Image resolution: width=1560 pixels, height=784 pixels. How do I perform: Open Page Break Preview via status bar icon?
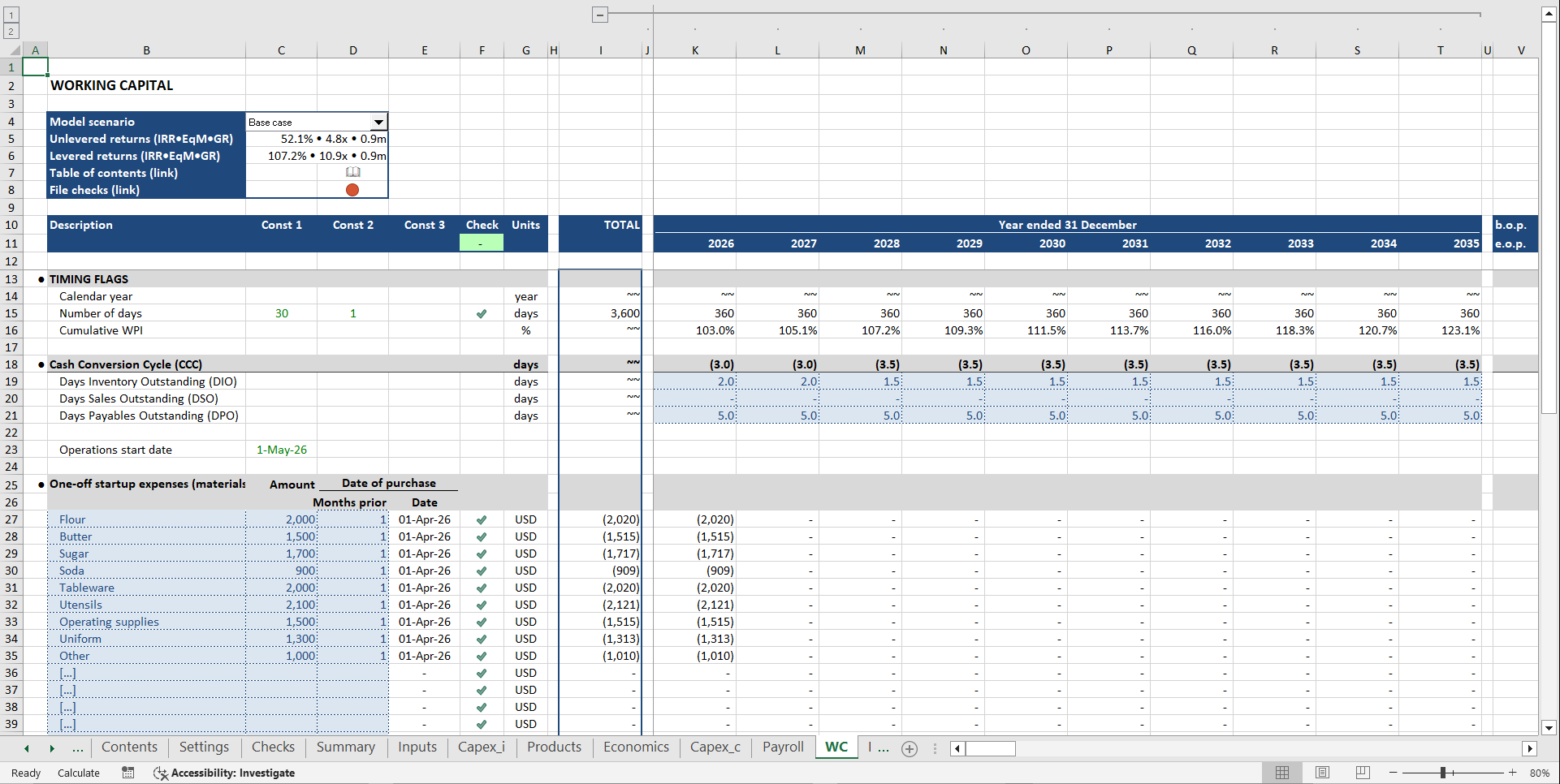1362,773
